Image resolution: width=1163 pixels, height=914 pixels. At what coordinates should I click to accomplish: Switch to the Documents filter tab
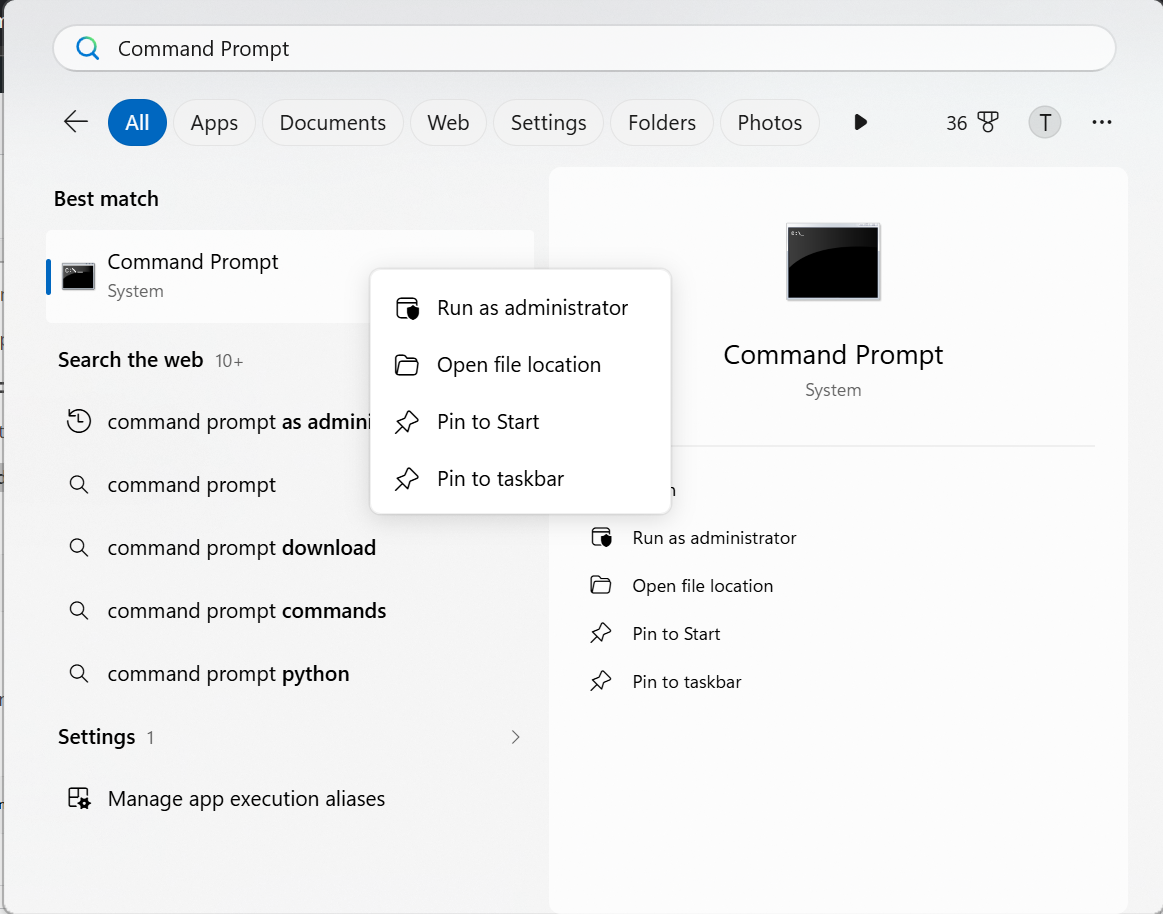coord(332,122)
